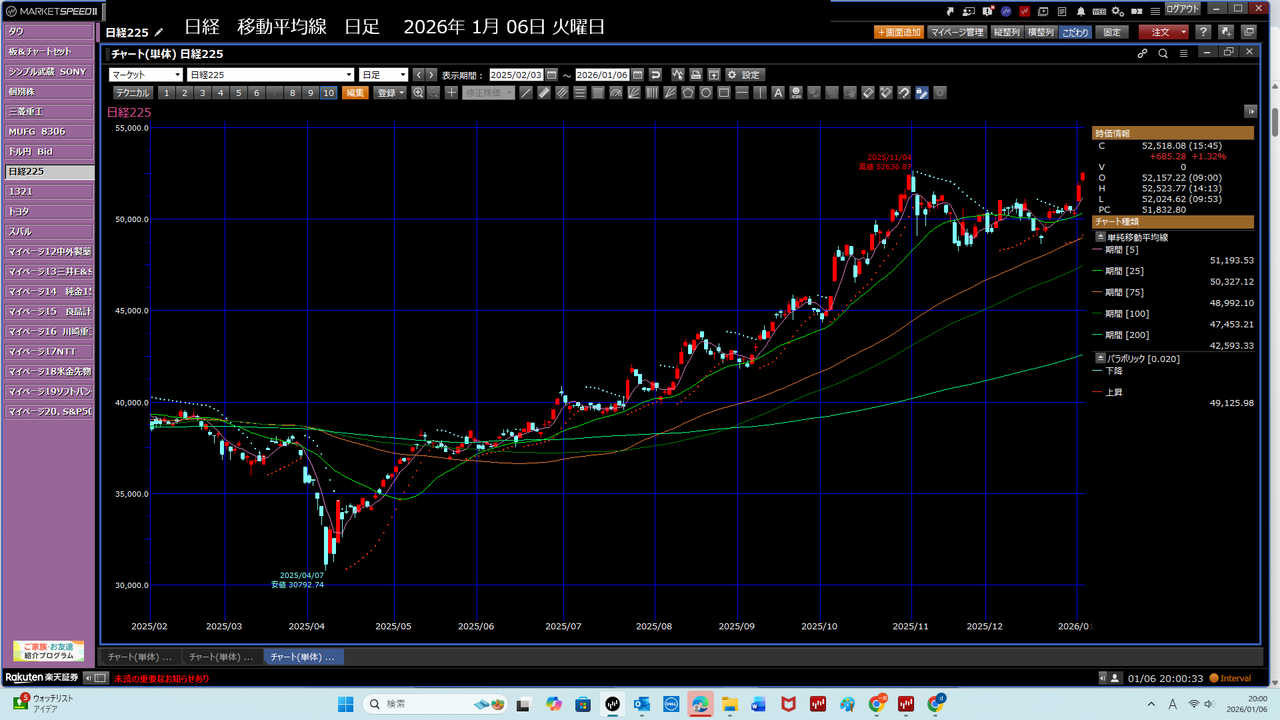This screenshot has height=720, width=1280.
Task: Open the 日足 timeframe dropdown
Action: [x=384, y=75]
